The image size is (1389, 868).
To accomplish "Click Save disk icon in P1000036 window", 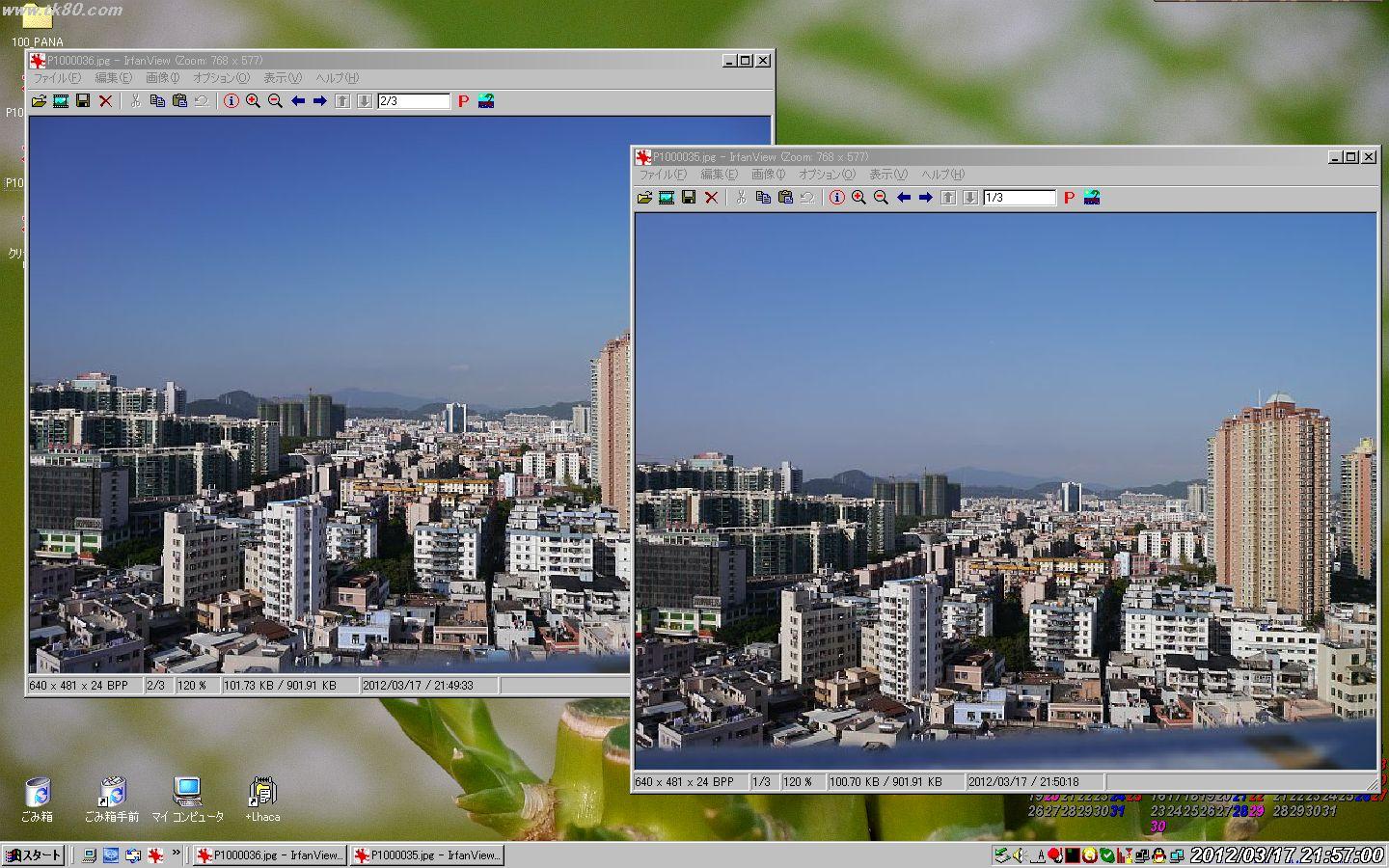I will click(x=83, y=101).
